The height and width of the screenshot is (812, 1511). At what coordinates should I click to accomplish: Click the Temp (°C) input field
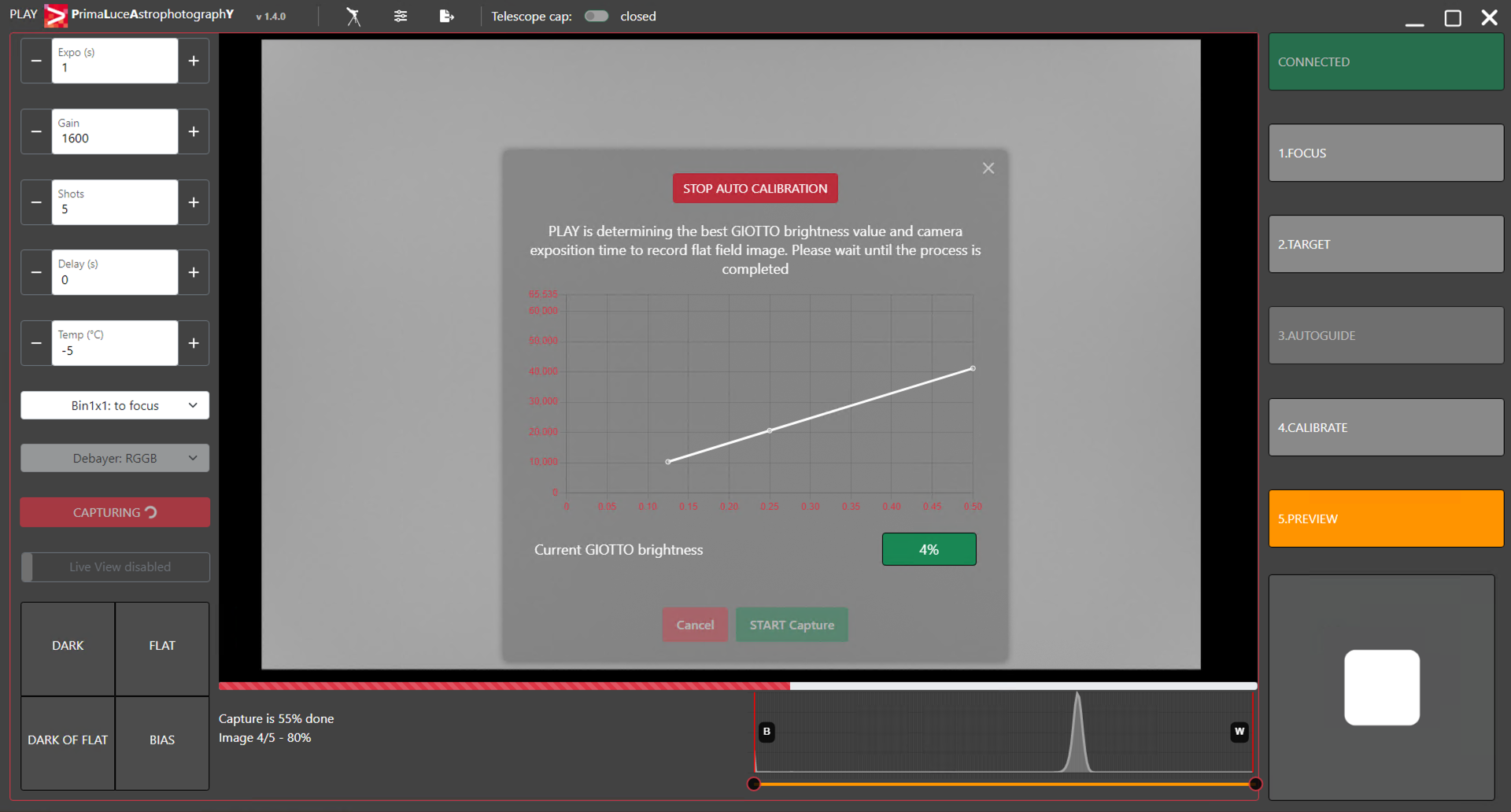115,343
